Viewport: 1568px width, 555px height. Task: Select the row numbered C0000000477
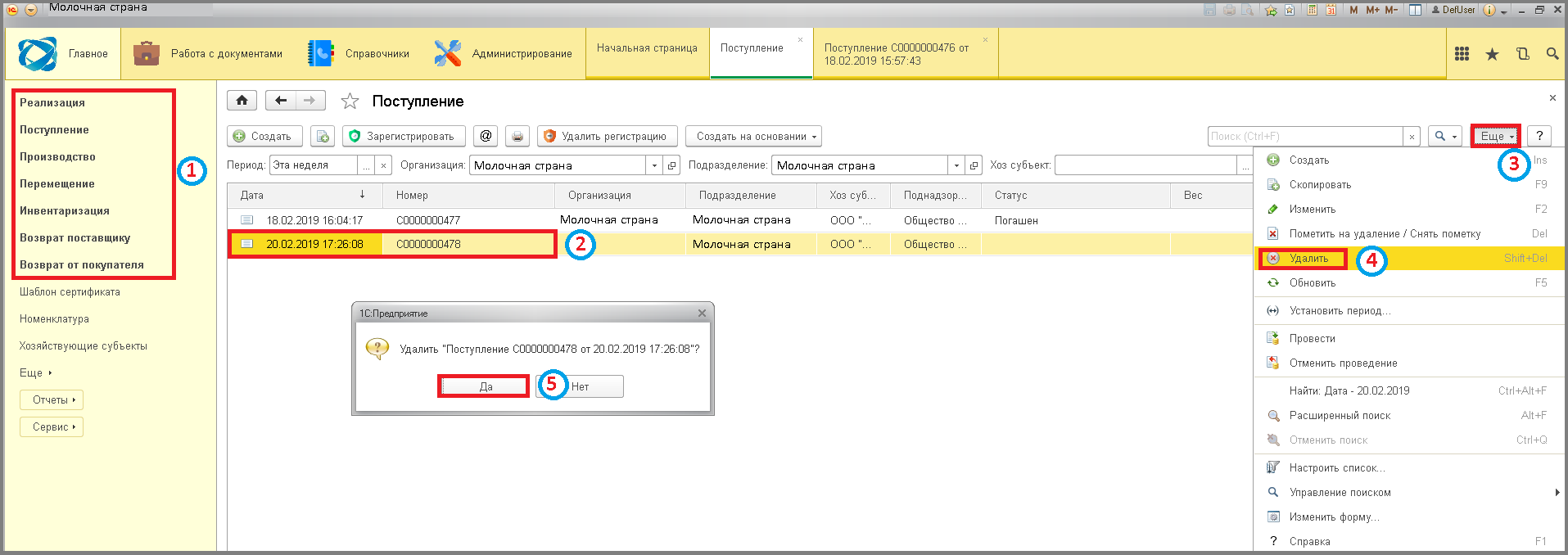point(740,220)
